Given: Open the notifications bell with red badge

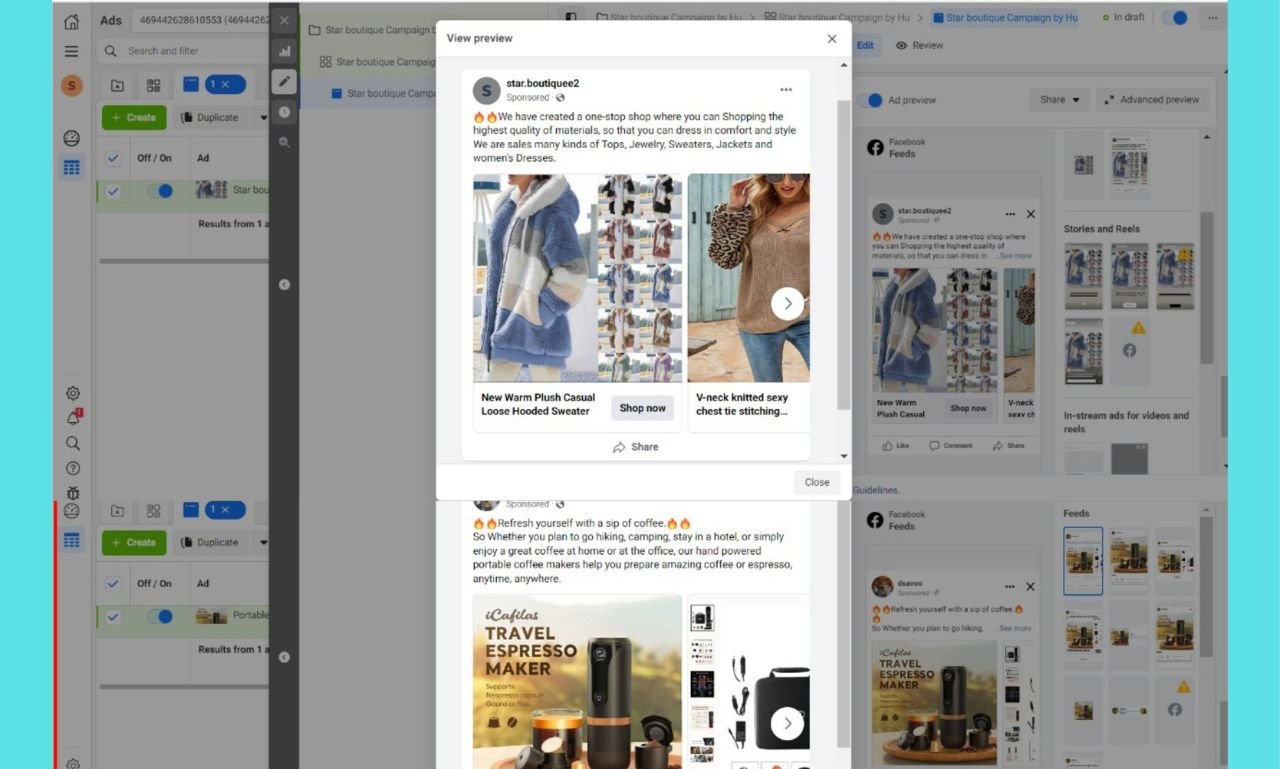Looking at the screenshot, I should pos(73,418).
